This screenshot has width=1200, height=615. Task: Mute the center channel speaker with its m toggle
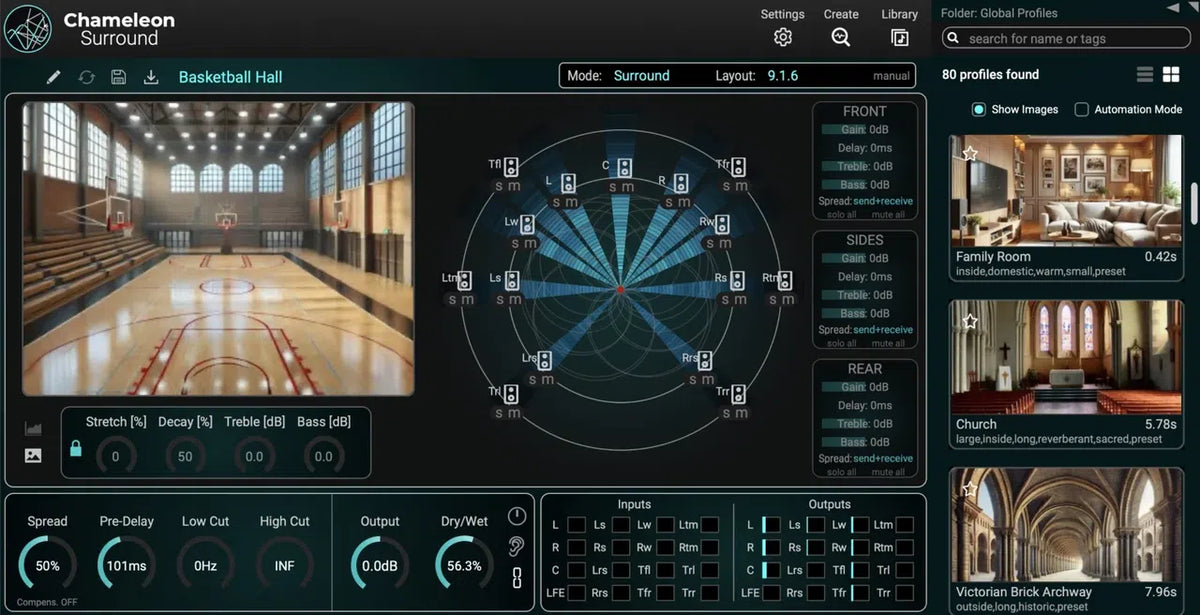point(627,186)
